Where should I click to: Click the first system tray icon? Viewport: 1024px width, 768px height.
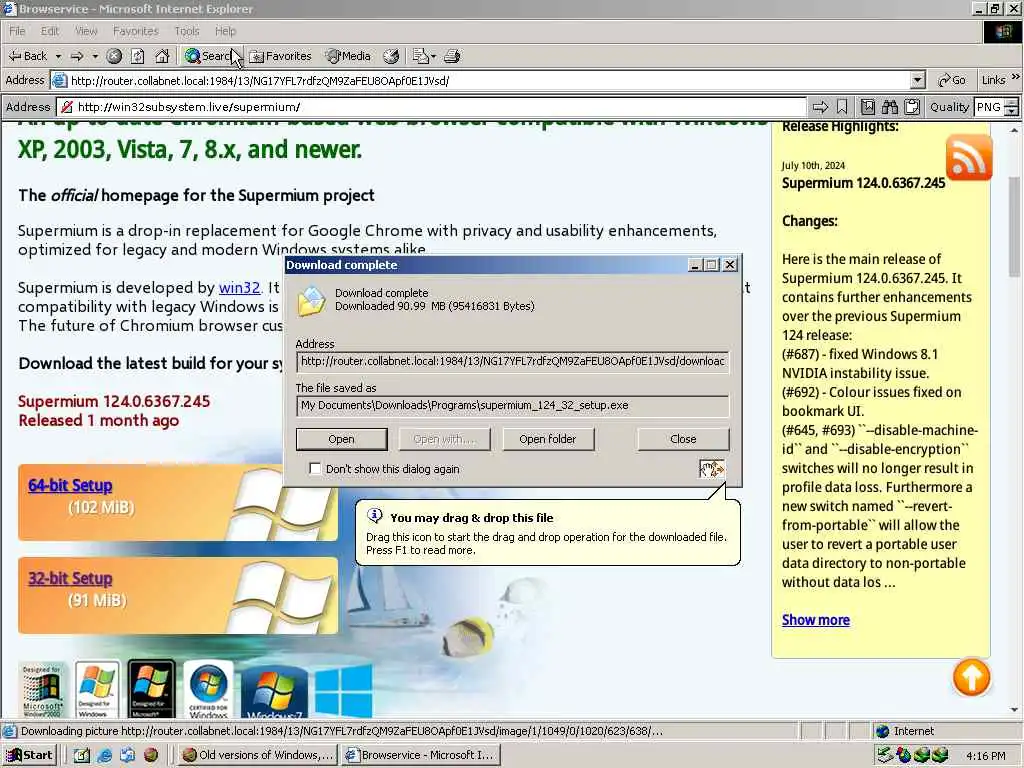pos(884,755)
